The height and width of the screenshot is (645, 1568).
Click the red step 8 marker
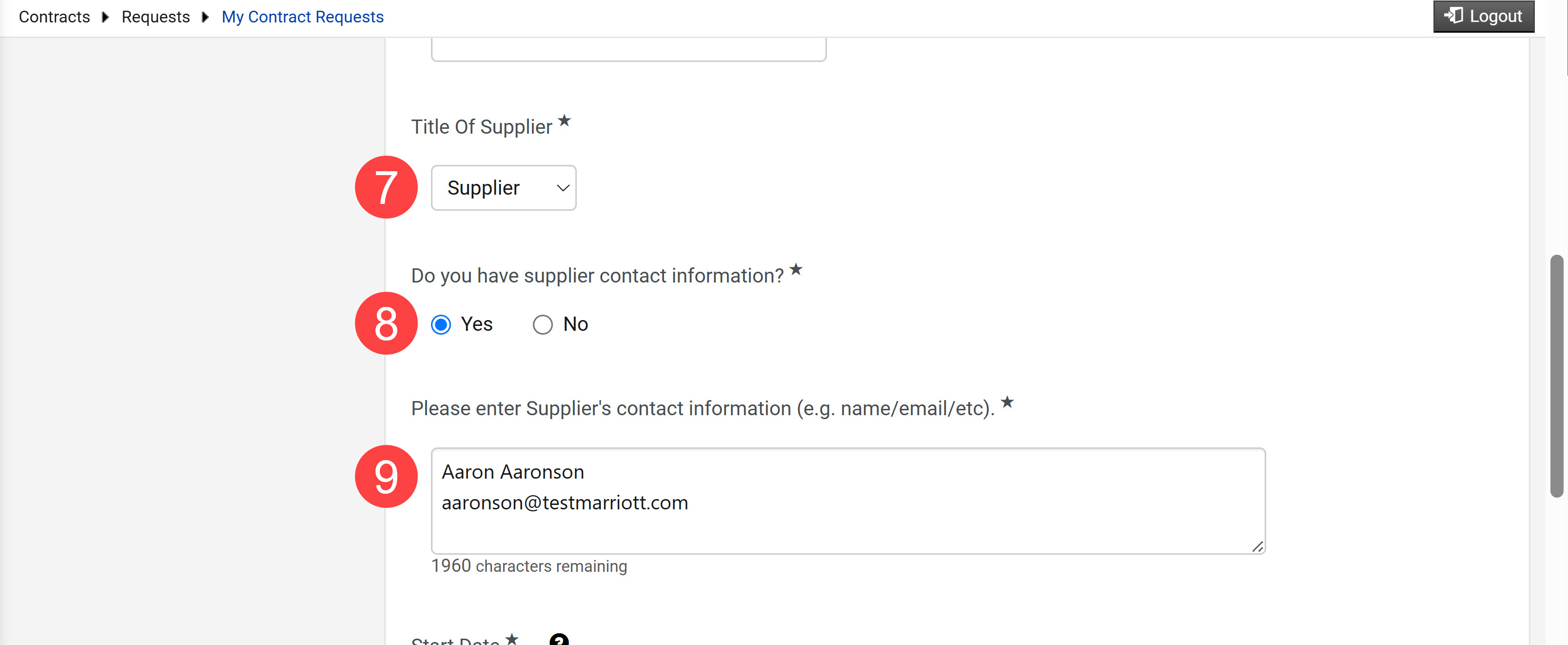click(386, 323)
